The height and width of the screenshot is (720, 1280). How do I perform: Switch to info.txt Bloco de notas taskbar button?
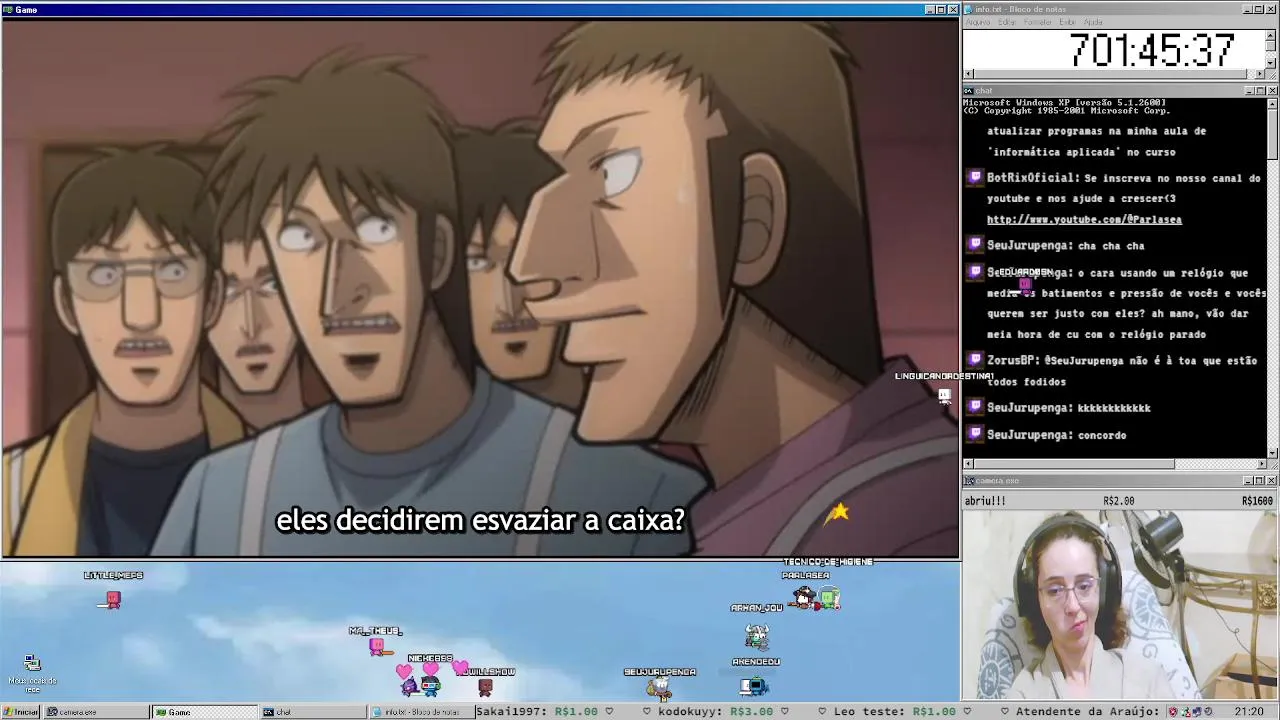421,712
